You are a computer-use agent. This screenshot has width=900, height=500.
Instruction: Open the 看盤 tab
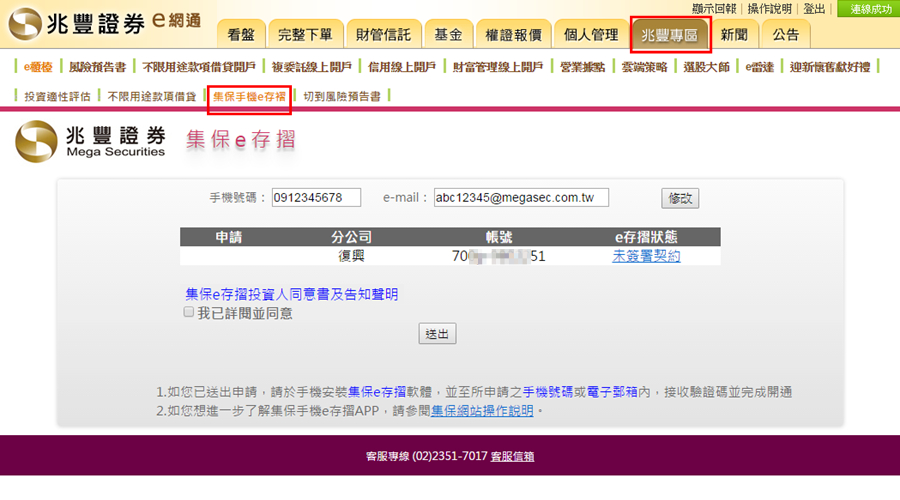[241, 34]
